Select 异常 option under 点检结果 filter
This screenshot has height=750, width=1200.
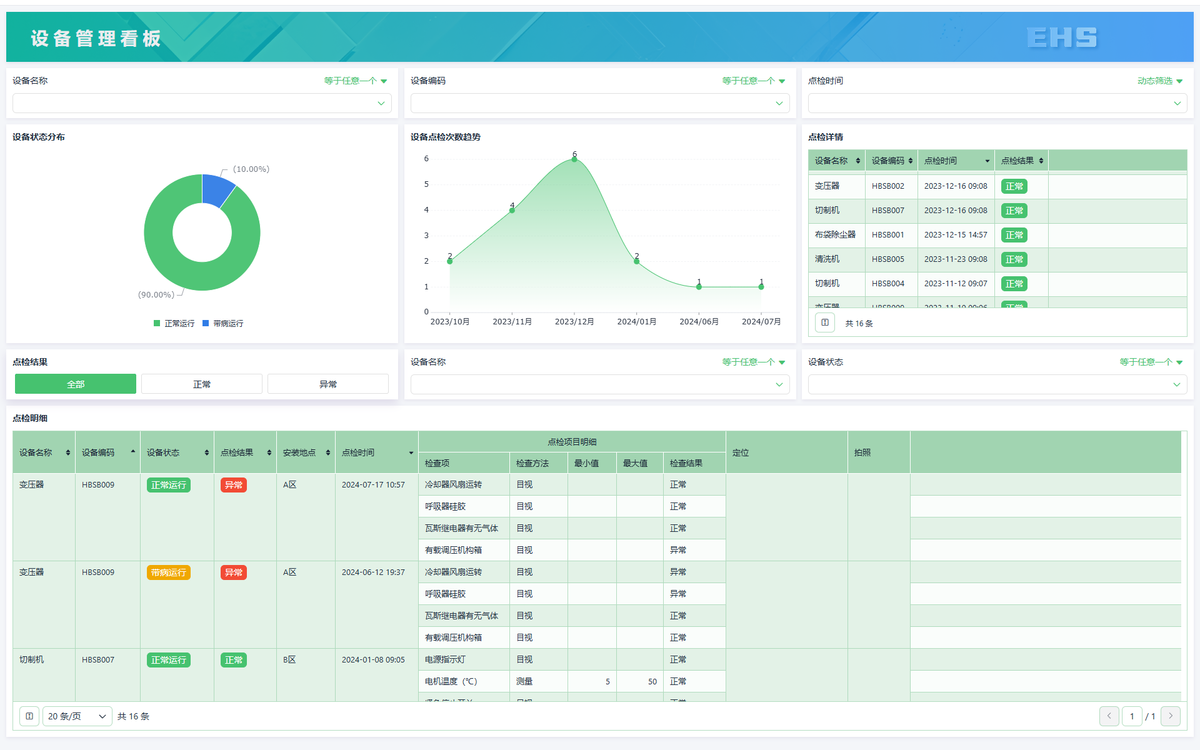[x=328, y=384]
